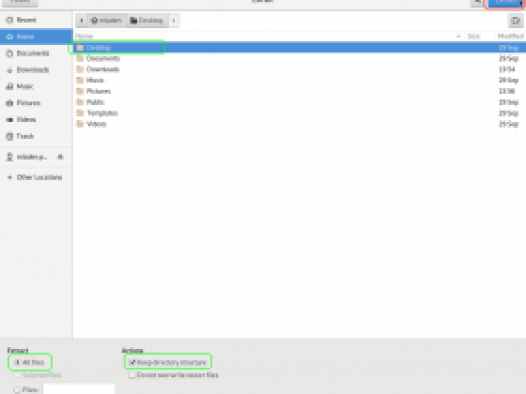Open the Recent location in sidebar

[26, 20]
